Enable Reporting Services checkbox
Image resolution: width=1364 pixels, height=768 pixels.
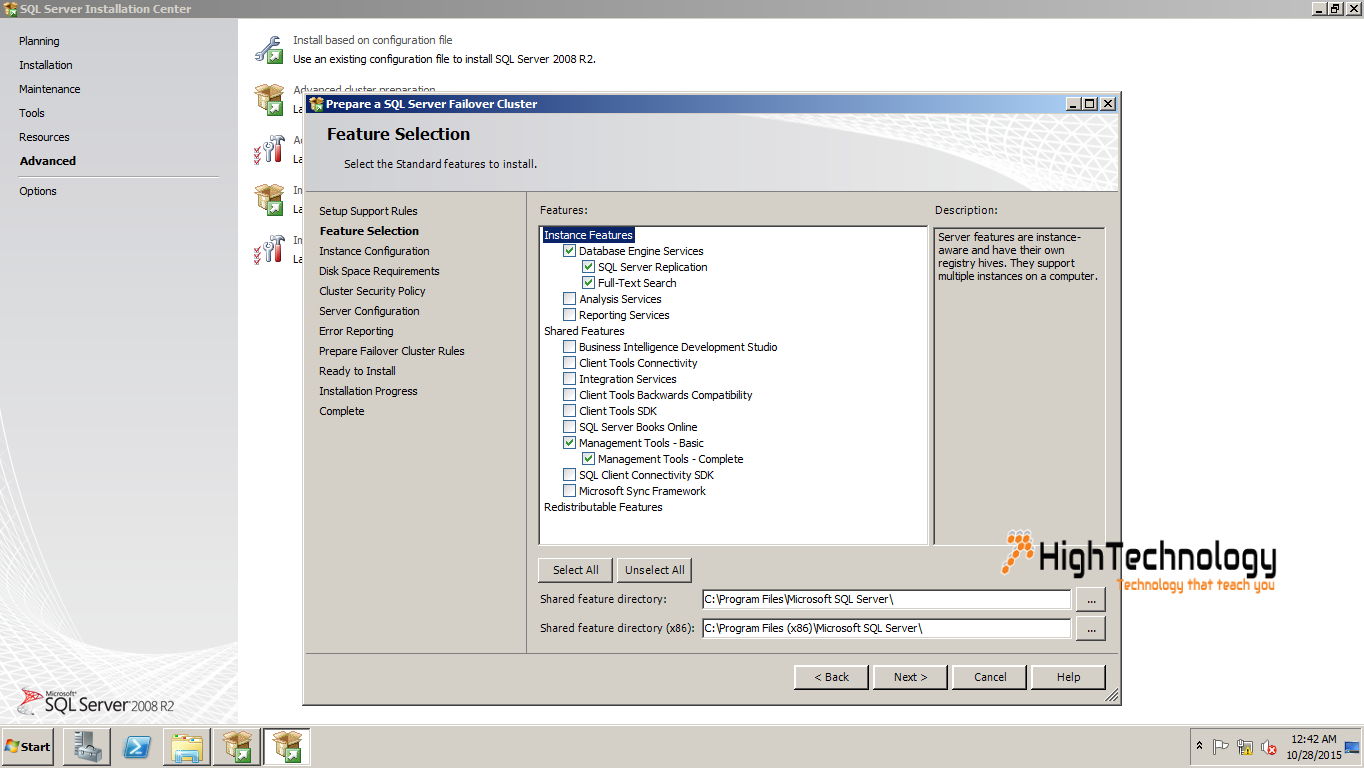click(x=570, y=315)
